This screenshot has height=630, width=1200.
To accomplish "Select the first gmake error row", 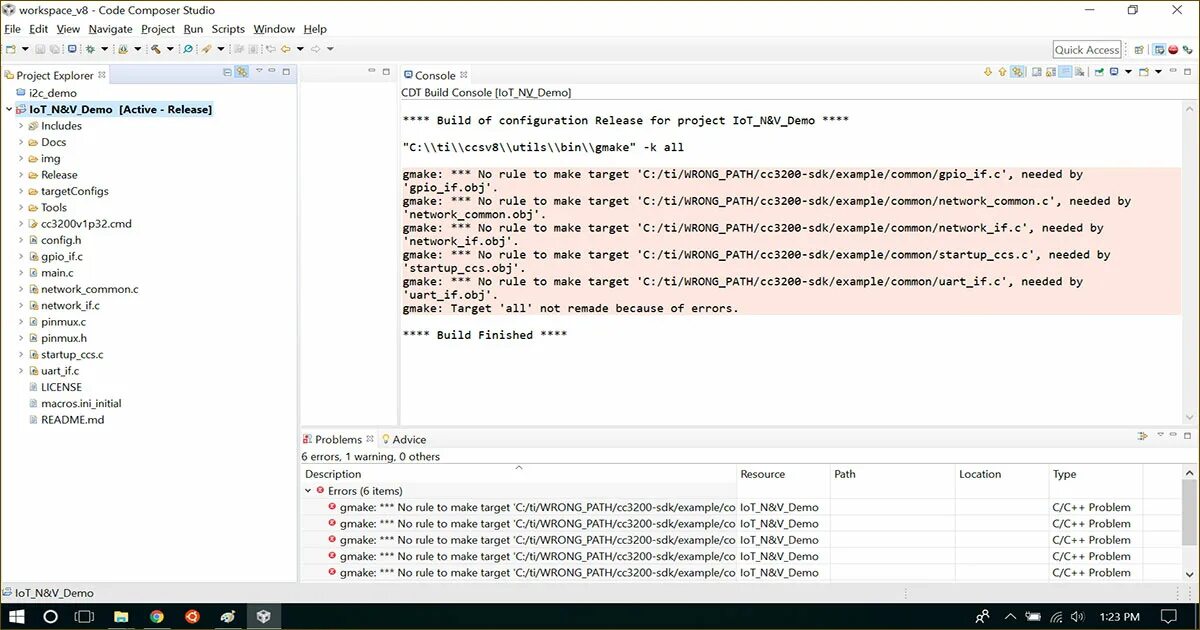I will 740,507.
